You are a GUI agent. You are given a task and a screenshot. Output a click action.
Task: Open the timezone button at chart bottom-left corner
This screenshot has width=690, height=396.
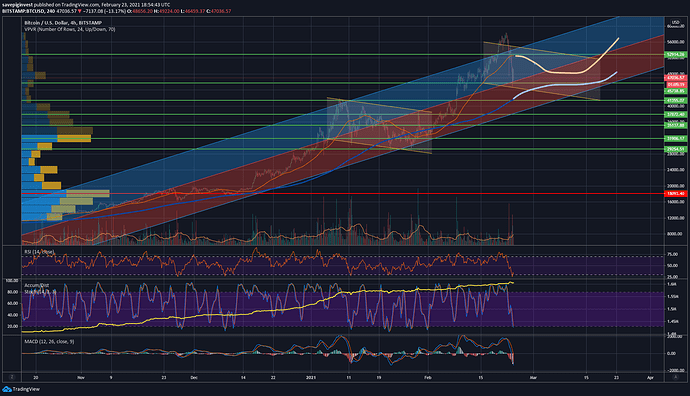point(12,377)
